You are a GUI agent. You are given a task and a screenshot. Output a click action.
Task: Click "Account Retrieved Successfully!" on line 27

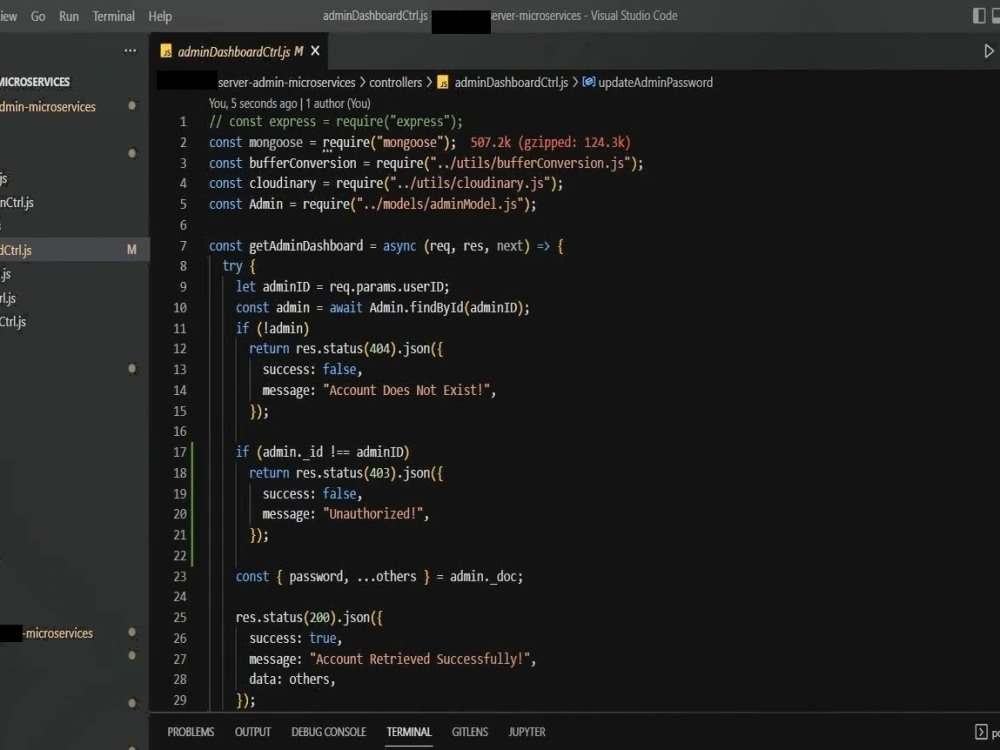click(x=420, y=659)
